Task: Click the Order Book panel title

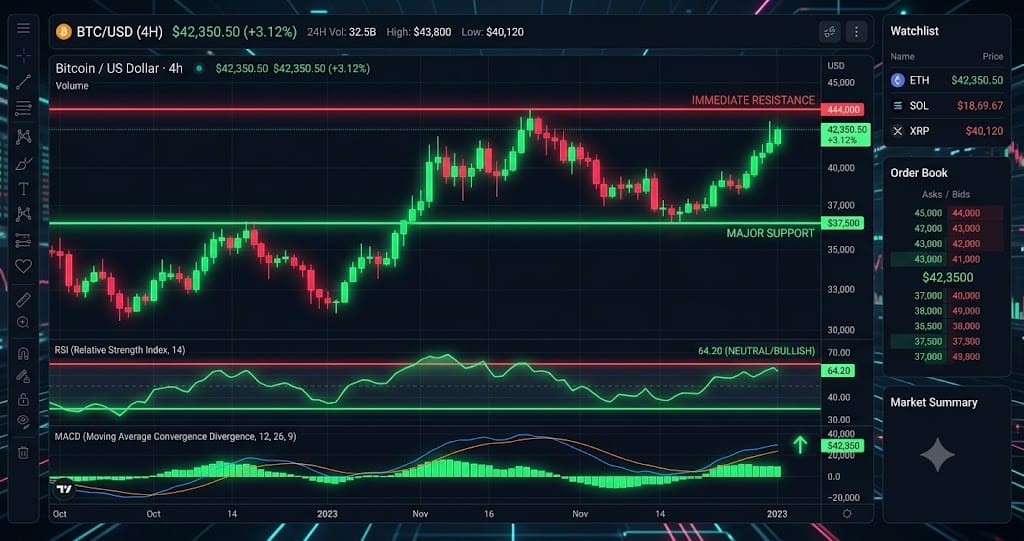Action: (x=919, y=173)
